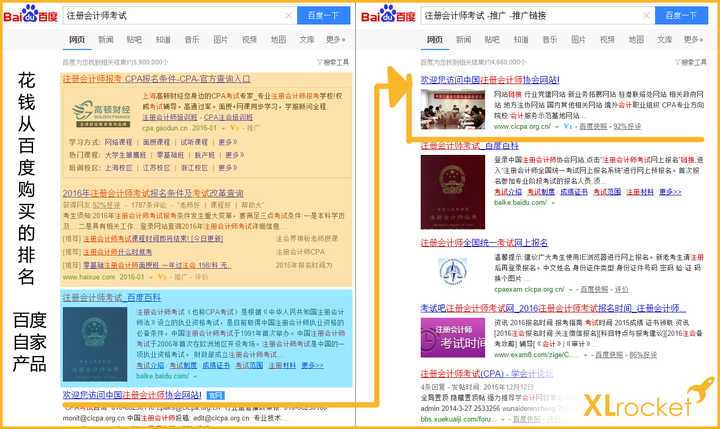Switch to 文库 tab on the right page
This screenshot has height=429, width=720.
pyautogui.click(x=664, y=40)
